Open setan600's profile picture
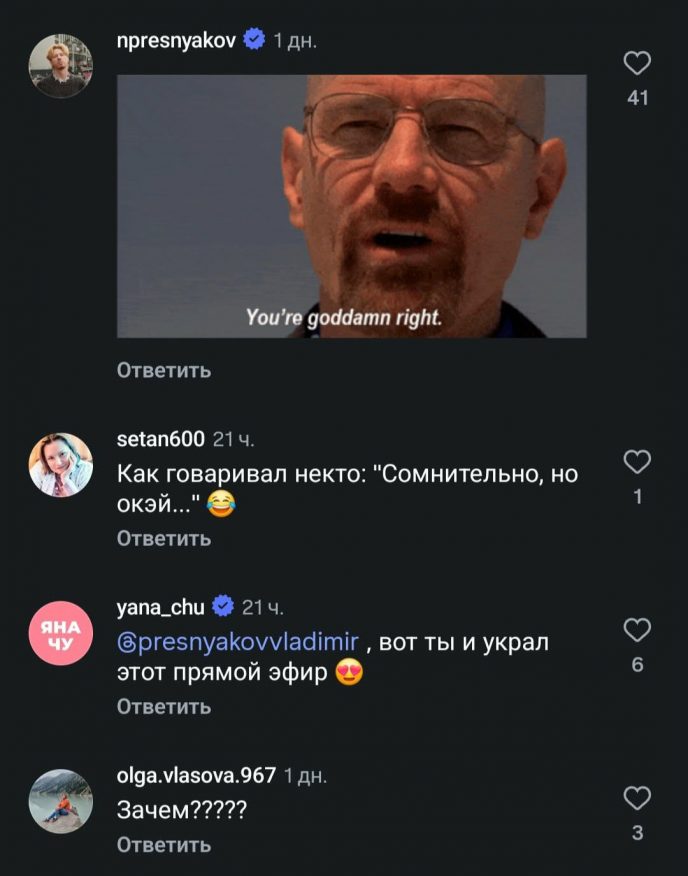Viewport: 688px width, 876px height. pyautogui.click(x=60, y=465)
